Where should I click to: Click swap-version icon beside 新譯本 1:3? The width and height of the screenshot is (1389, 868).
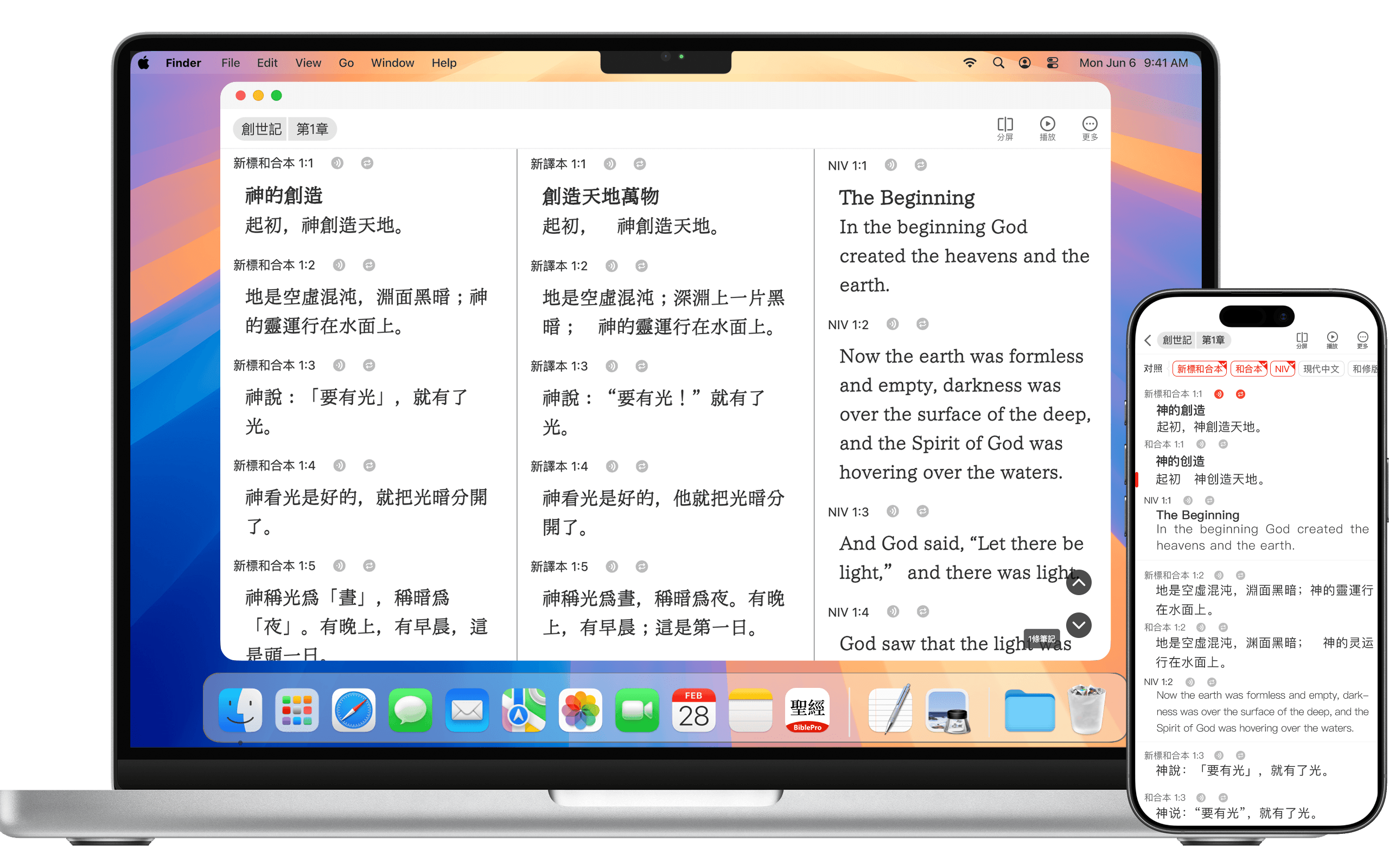coord(642,366)
